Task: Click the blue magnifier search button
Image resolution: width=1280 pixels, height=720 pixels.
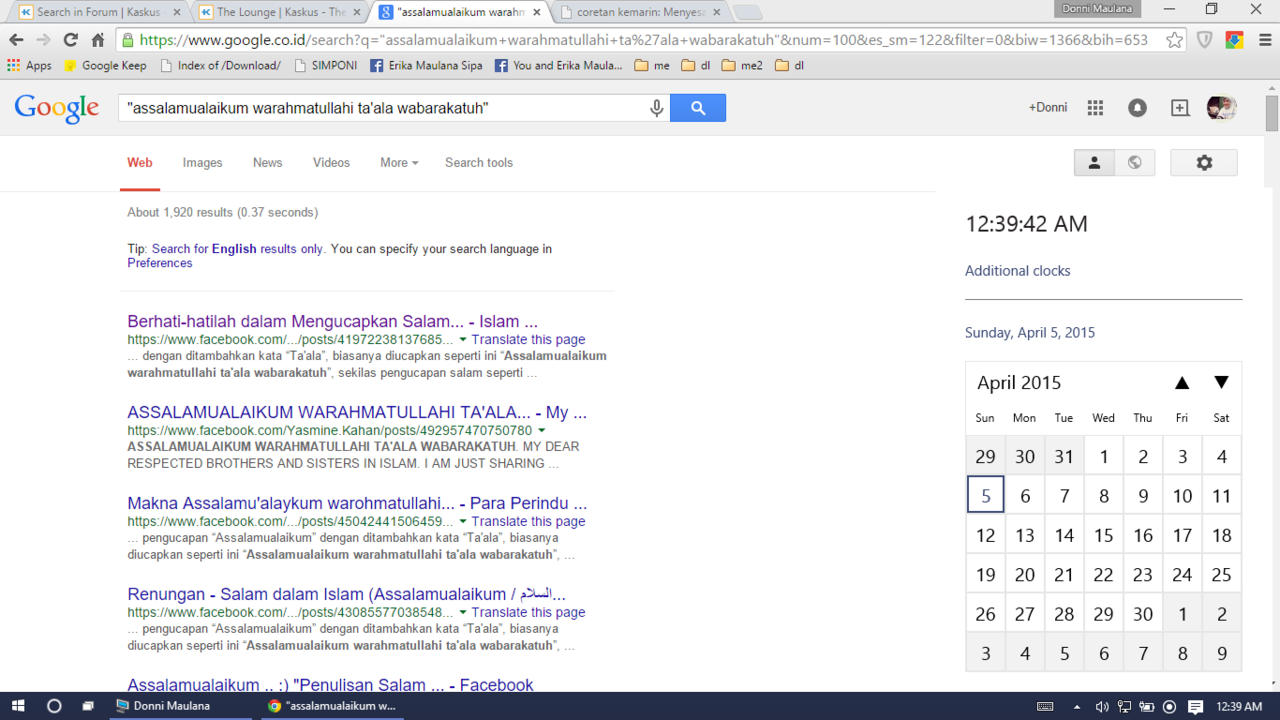Action: pos(698,108)
